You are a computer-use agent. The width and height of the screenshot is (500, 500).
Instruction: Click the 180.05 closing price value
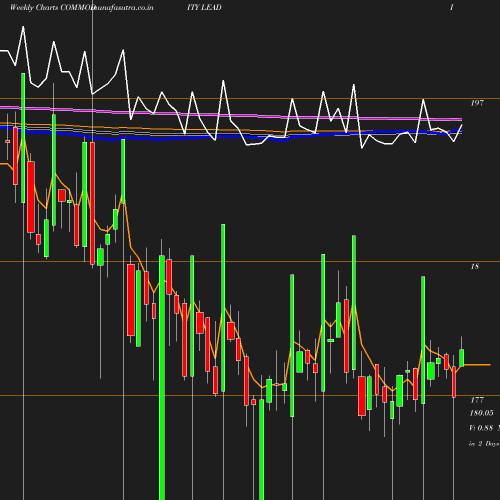click(x=481, y=413)
